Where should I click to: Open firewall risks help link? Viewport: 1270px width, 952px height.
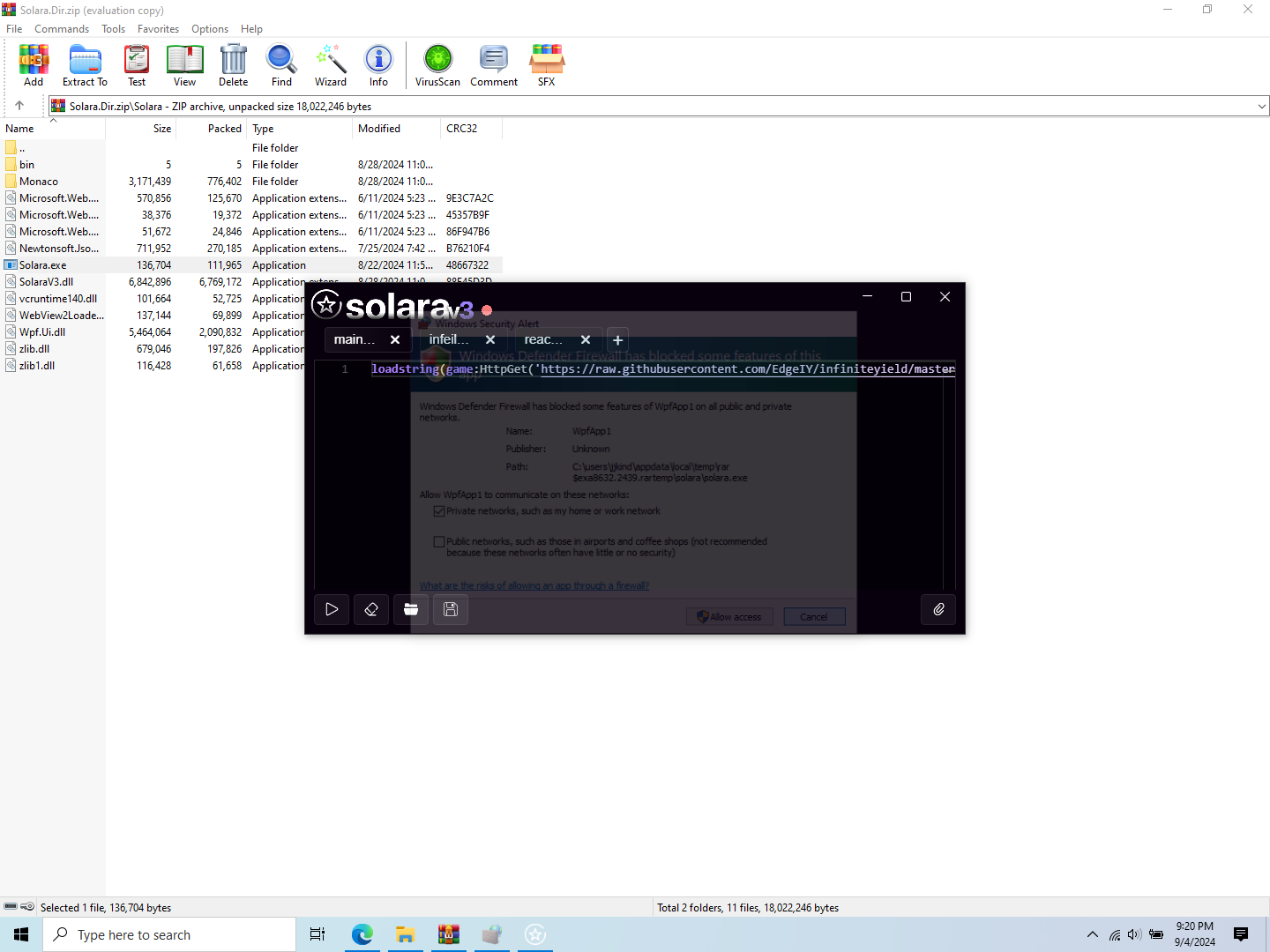(534, 585)
